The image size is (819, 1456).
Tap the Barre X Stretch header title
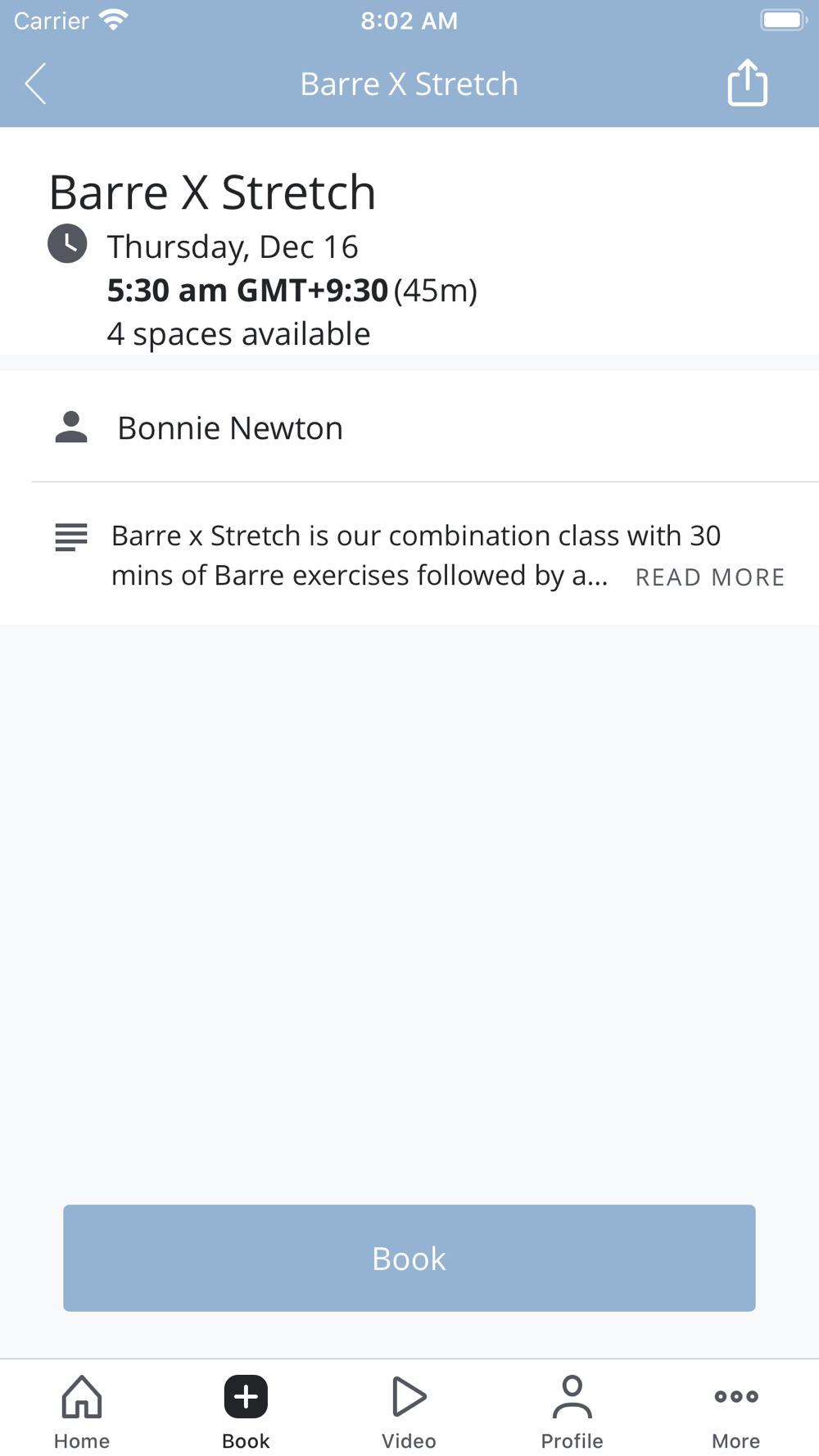point(409,84)
